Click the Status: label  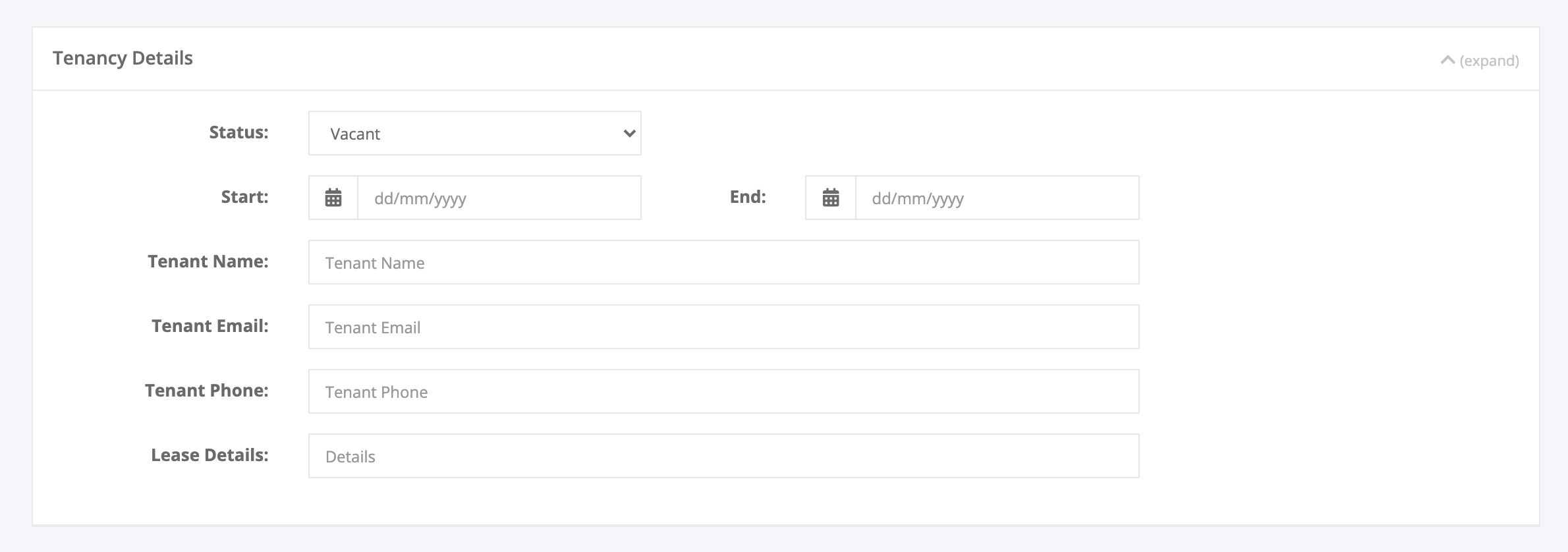click(238, 132)
